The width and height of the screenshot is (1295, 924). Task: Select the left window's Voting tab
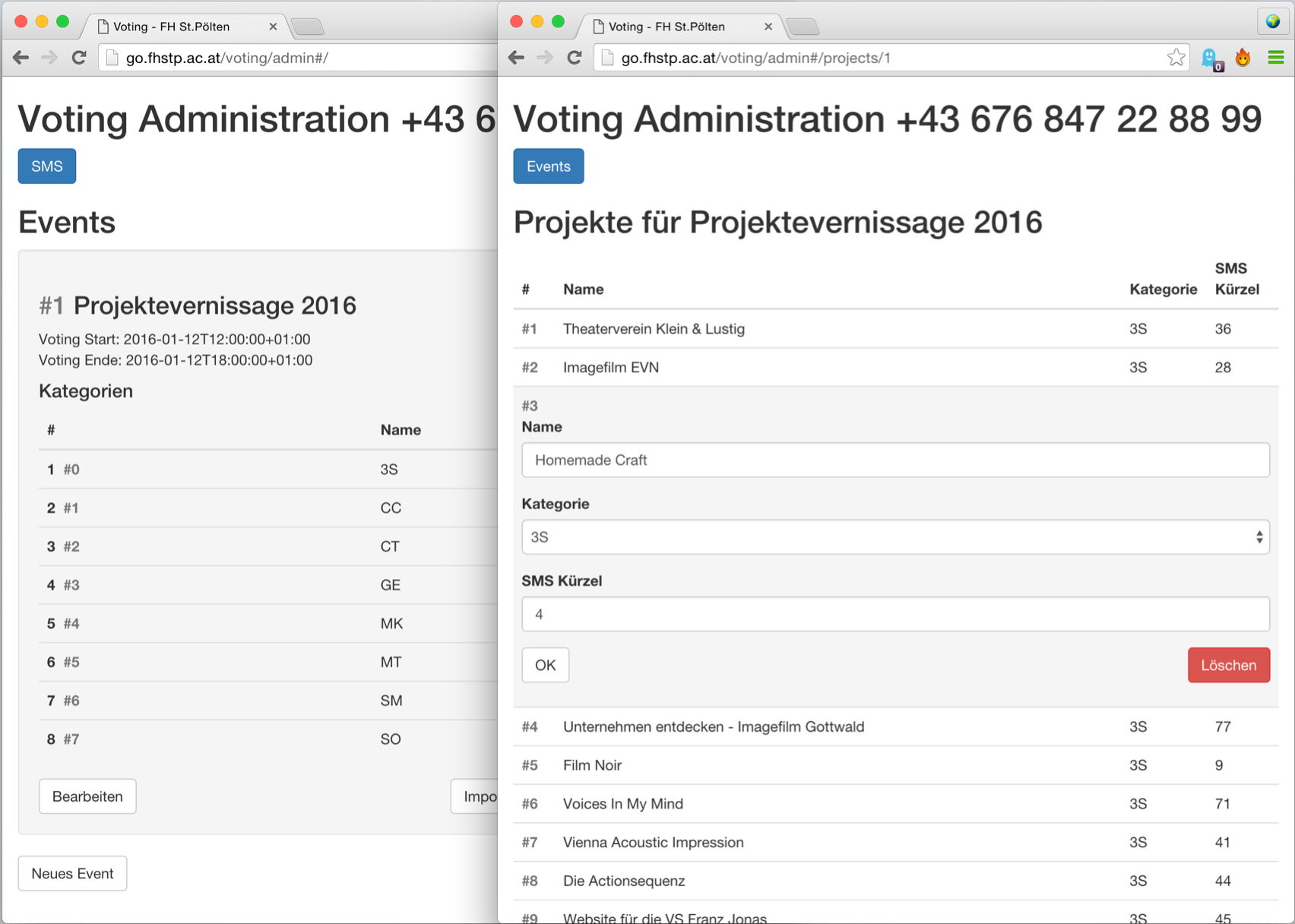point(182,27)
